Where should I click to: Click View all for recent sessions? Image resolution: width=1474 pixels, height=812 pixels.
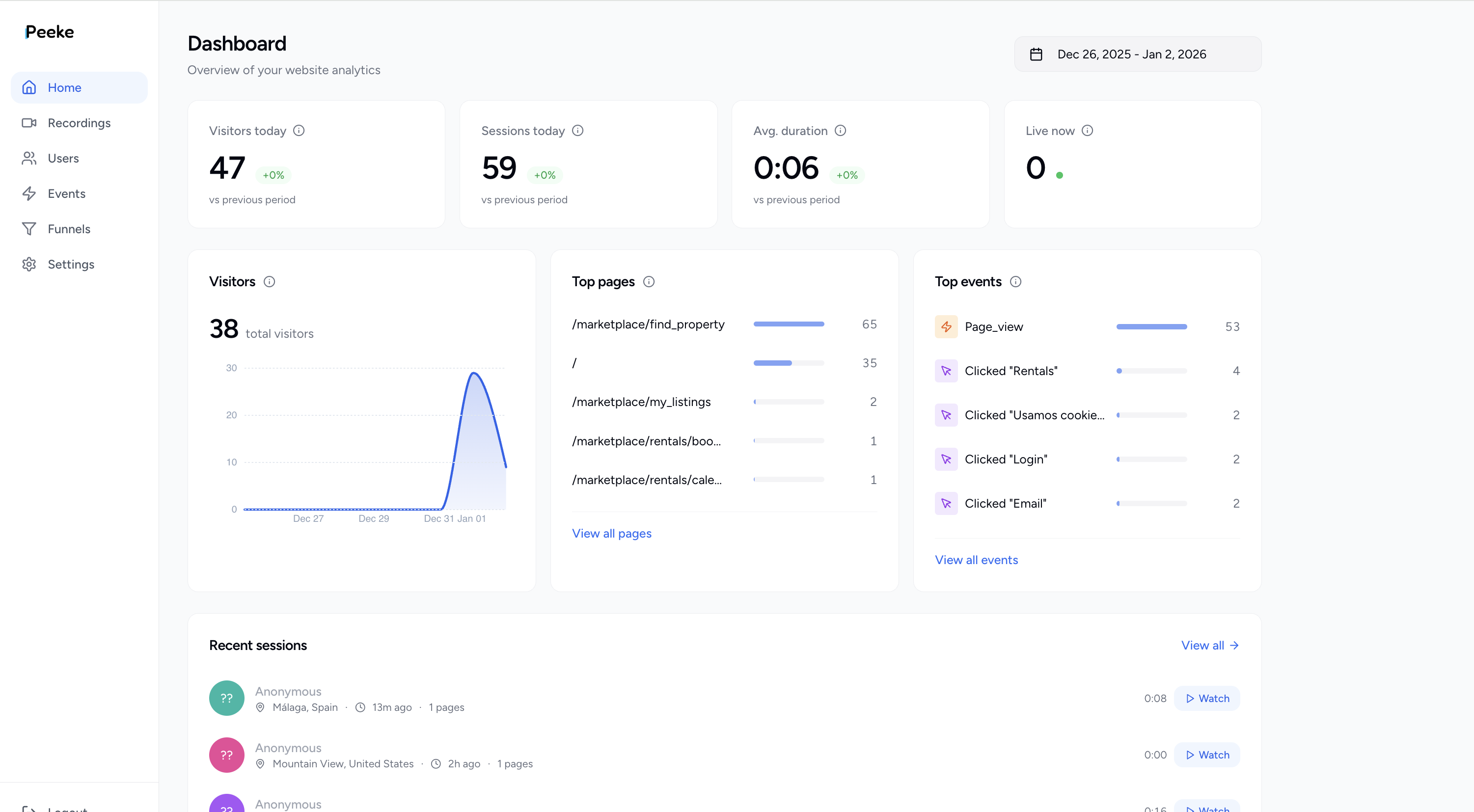[x=1209, y=645]
